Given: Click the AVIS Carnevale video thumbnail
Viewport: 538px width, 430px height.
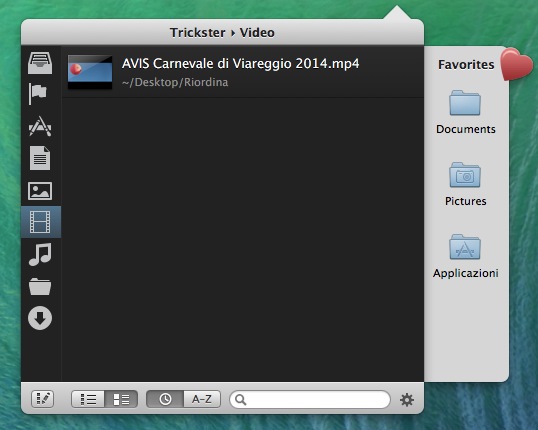Looking at the screenshot, I should pos(90,72).
